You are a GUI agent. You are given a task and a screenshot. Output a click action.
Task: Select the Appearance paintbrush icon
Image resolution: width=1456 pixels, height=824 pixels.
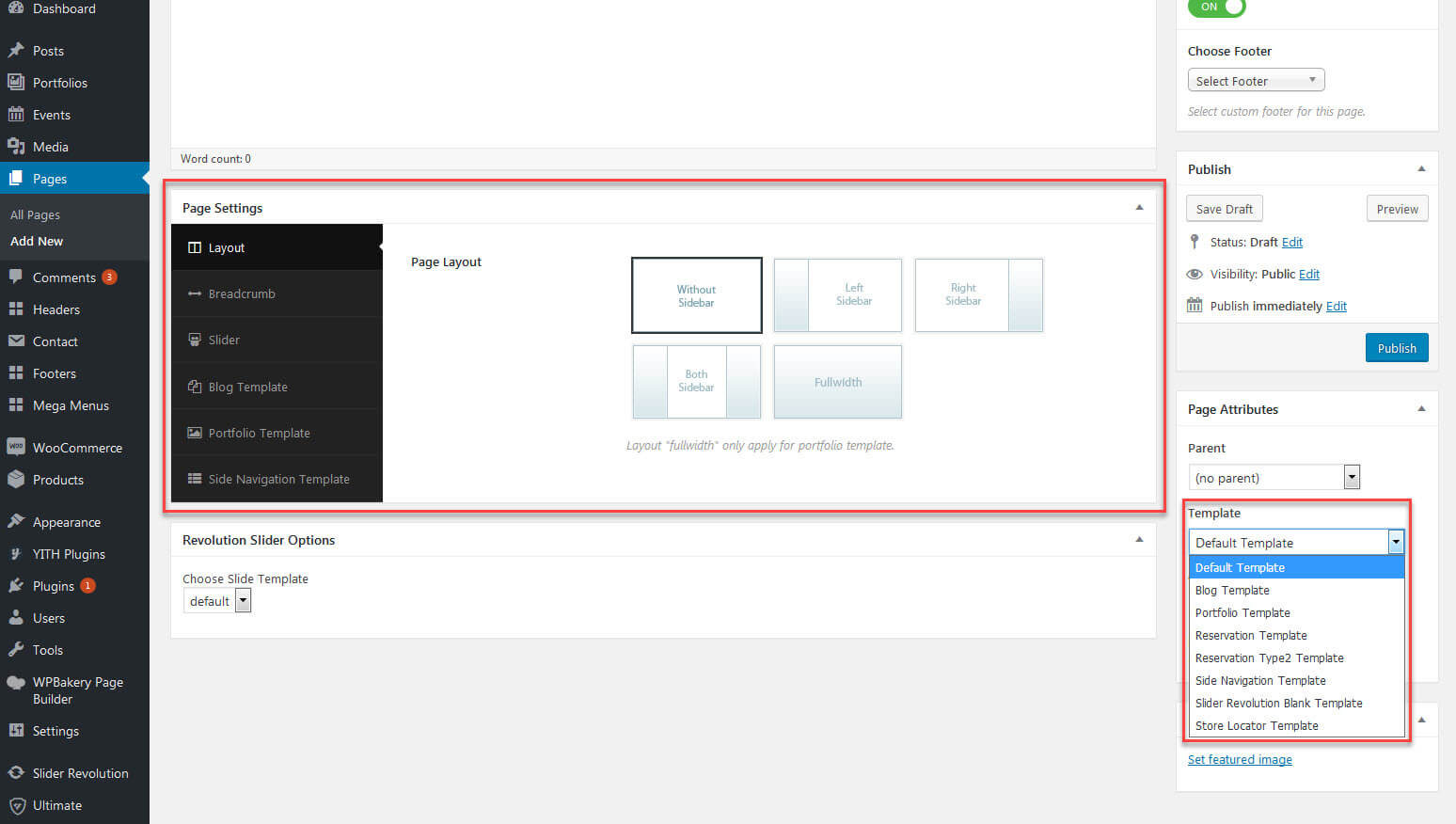[x=16, y=522]
